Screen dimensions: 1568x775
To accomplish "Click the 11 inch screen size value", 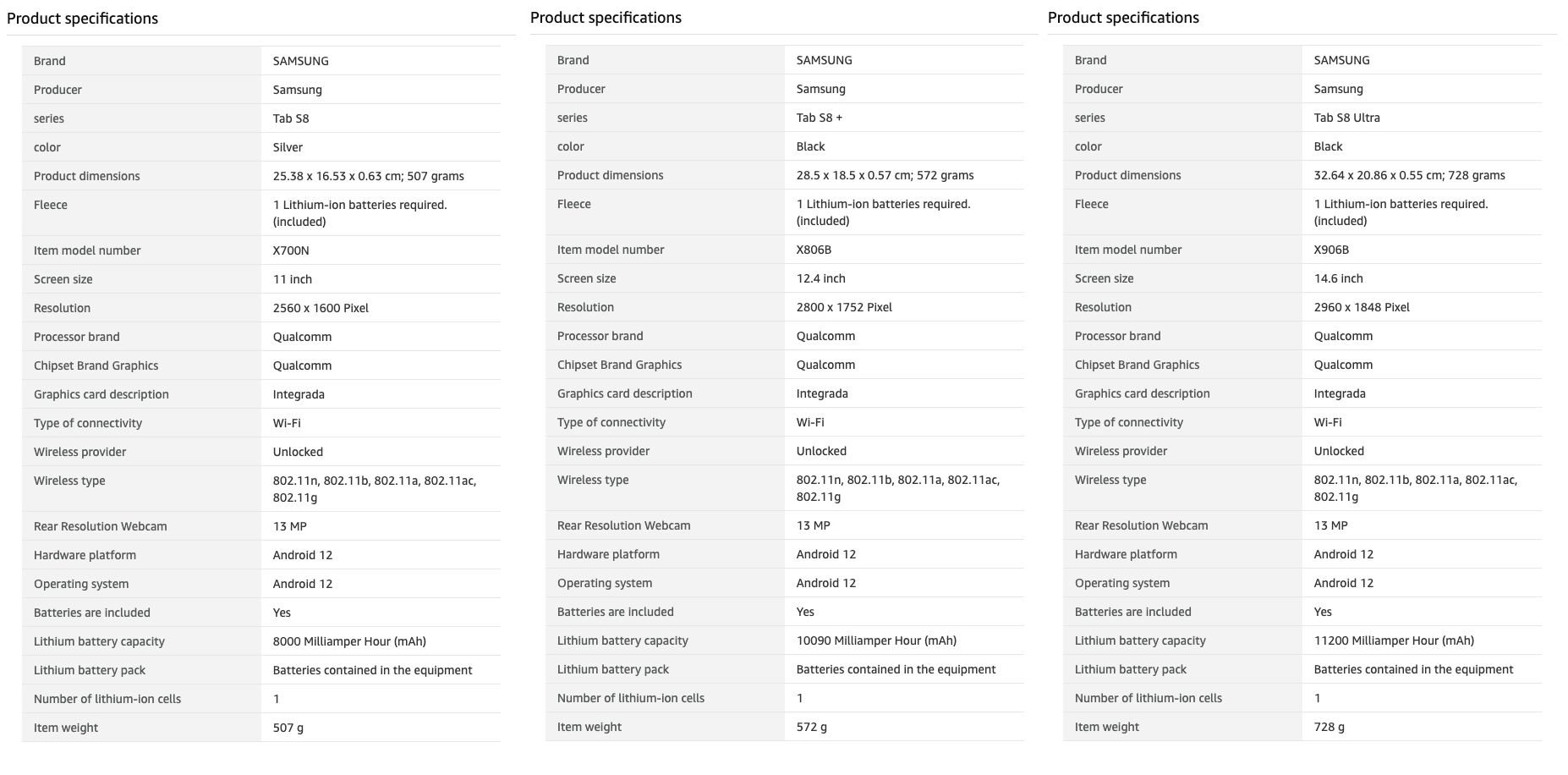I will coord(293,279).
